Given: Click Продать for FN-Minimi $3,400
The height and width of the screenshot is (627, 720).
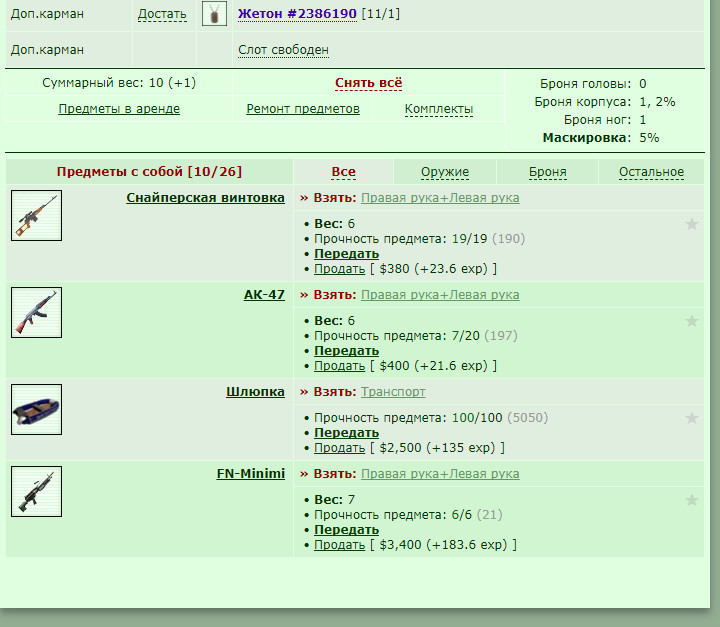Looking at the screenshot, I should [339, 545].
